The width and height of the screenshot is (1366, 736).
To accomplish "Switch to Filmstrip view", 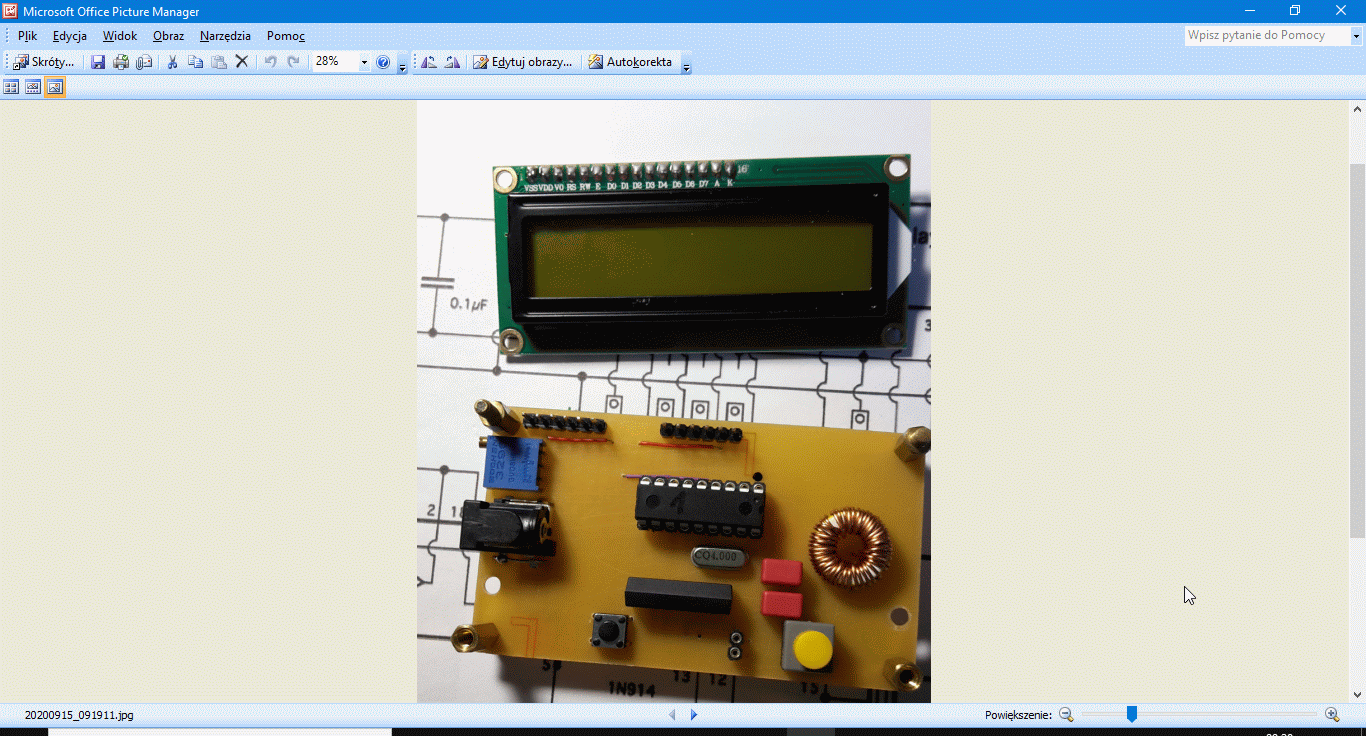I will (x=33, y=88).
